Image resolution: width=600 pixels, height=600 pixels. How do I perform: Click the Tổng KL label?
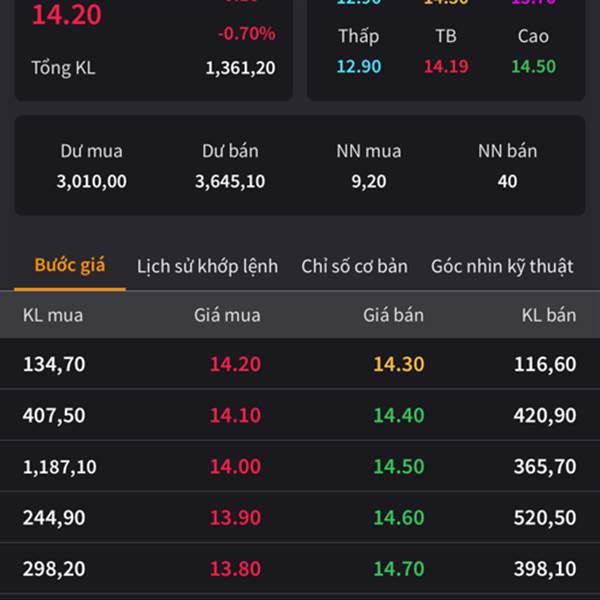click(63, 68)
